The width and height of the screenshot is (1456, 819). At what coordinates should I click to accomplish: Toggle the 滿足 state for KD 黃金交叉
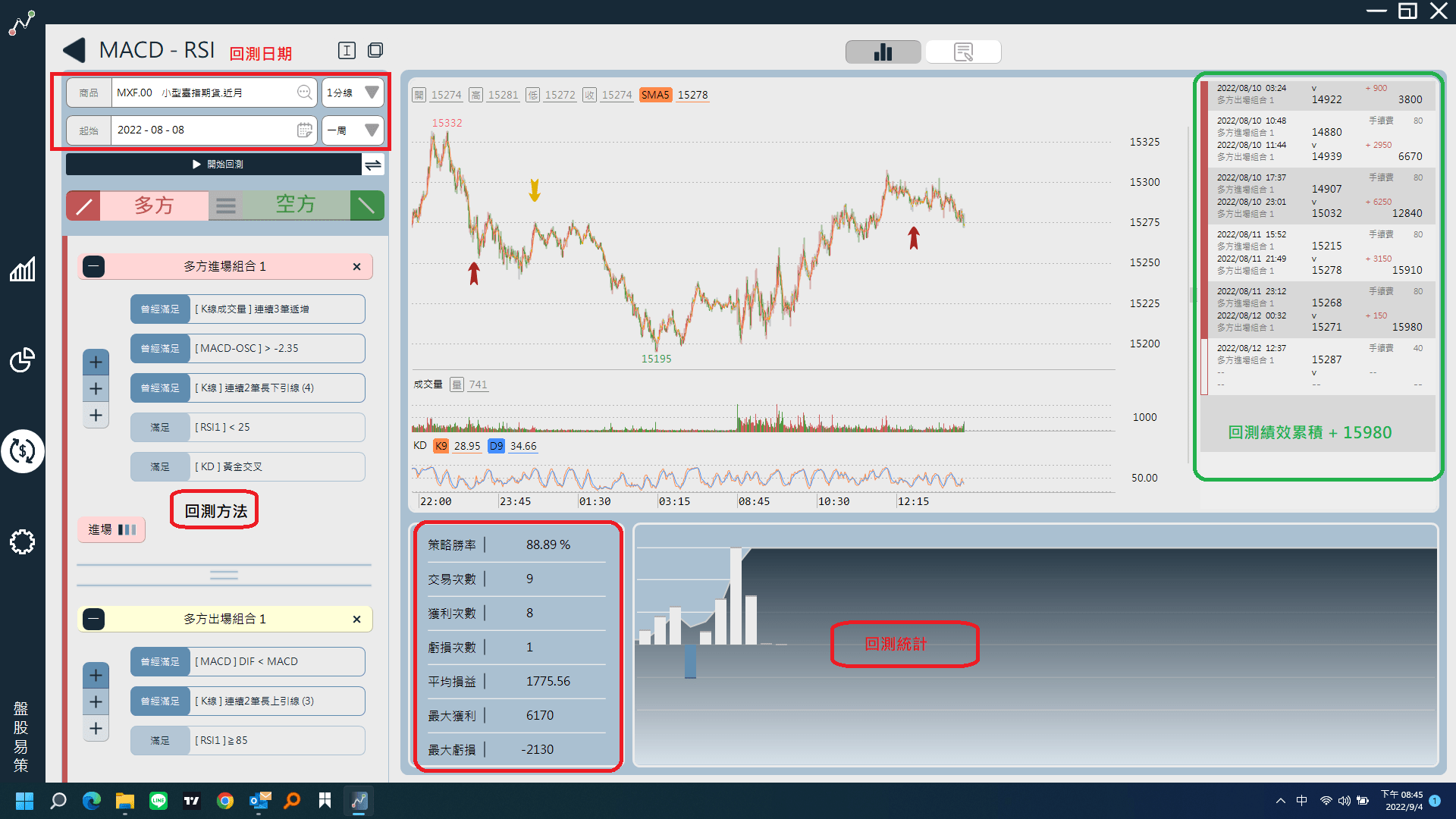click(160, 467)
